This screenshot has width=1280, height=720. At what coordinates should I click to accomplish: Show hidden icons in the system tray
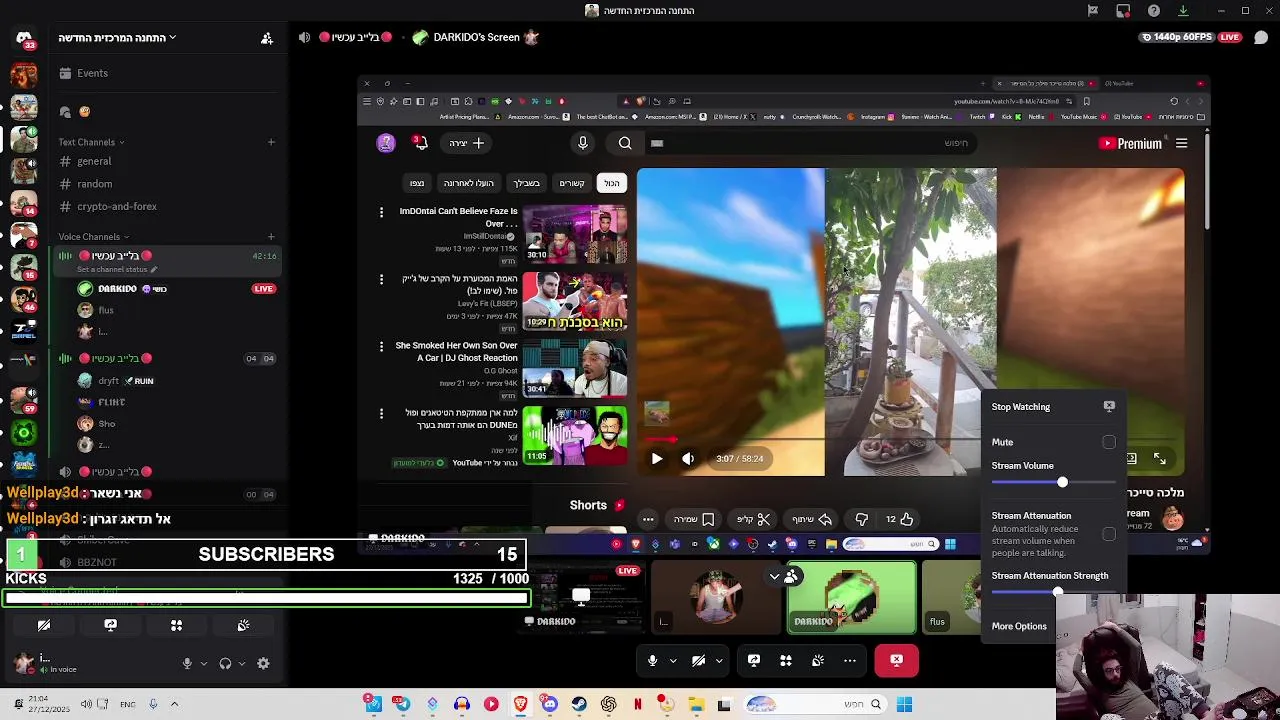point(174,704)
